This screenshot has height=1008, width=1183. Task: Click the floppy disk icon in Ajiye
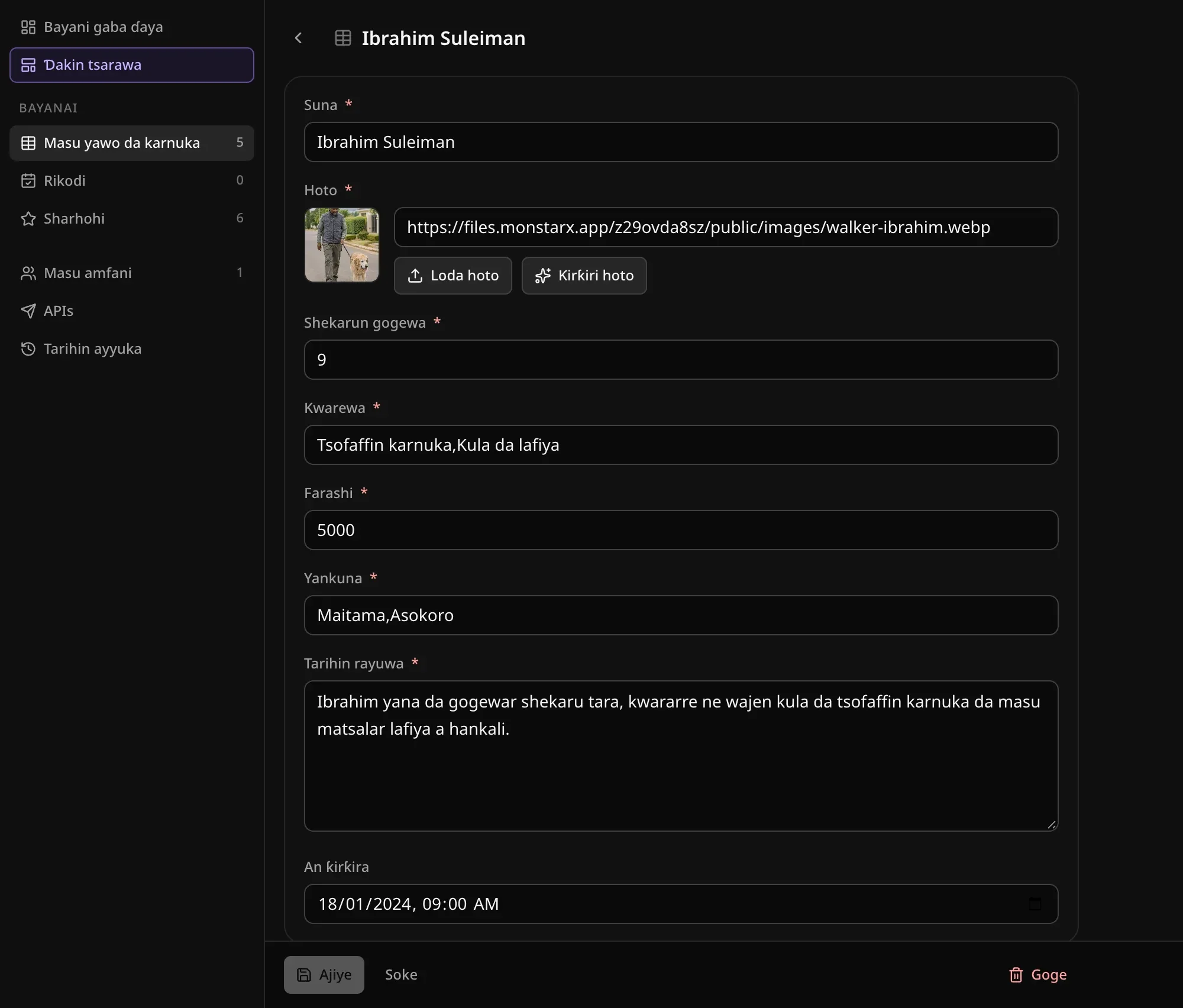304,975
